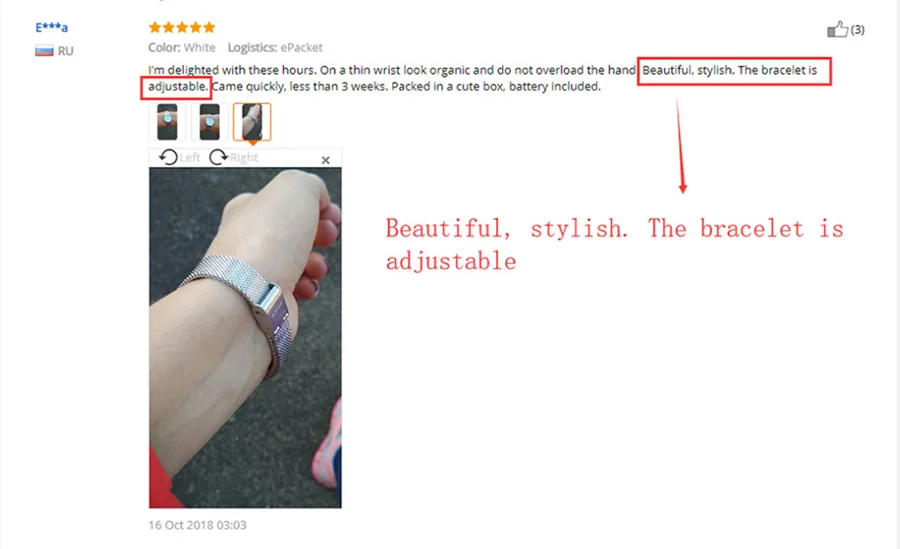Image resolution: width=900 pixels, height=549 pixels.
Task: Click the Color: White label
Action: 182,48
